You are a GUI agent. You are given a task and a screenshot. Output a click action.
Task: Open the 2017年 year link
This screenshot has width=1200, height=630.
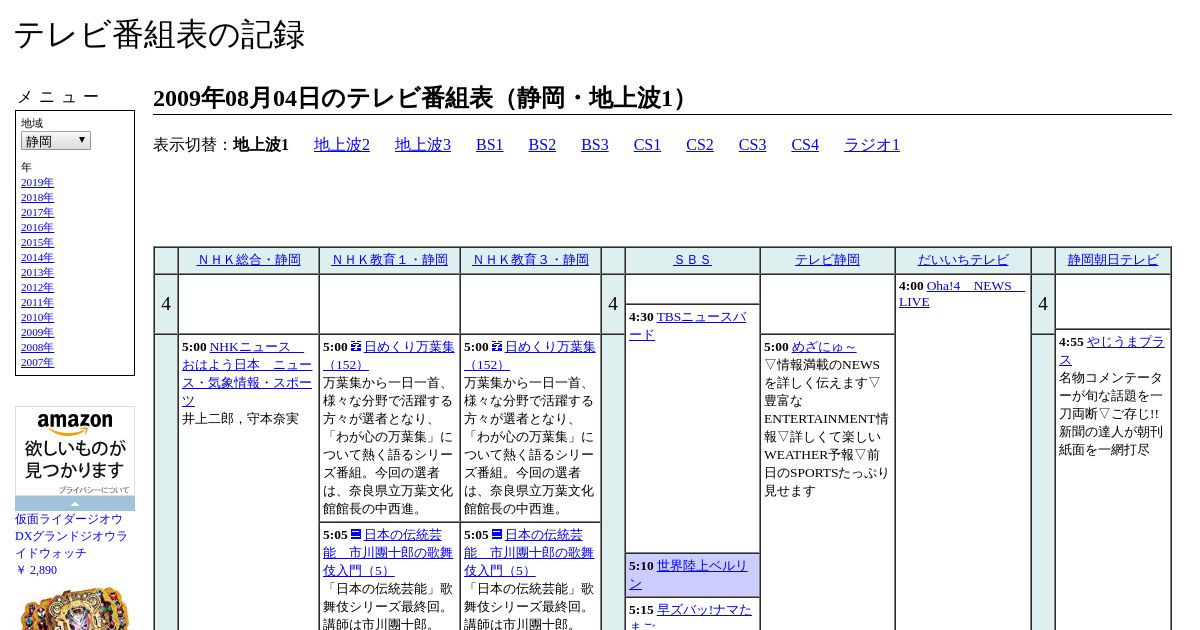(37, 213)
